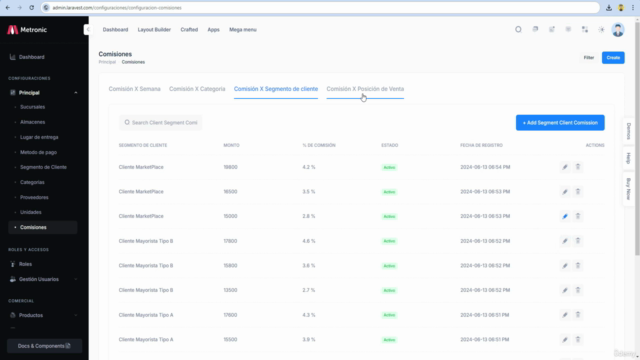
Task: Delete the Mayorista Tipo A 17600 row
Action: click(x=578, y=315)
